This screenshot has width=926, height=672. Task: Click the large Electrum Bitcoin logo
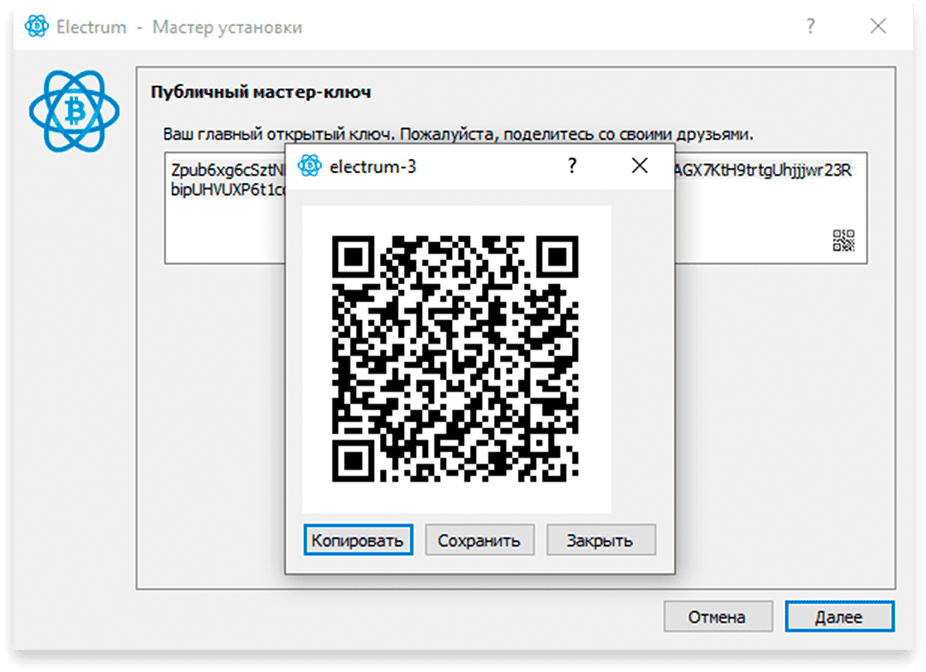[74, 110]
